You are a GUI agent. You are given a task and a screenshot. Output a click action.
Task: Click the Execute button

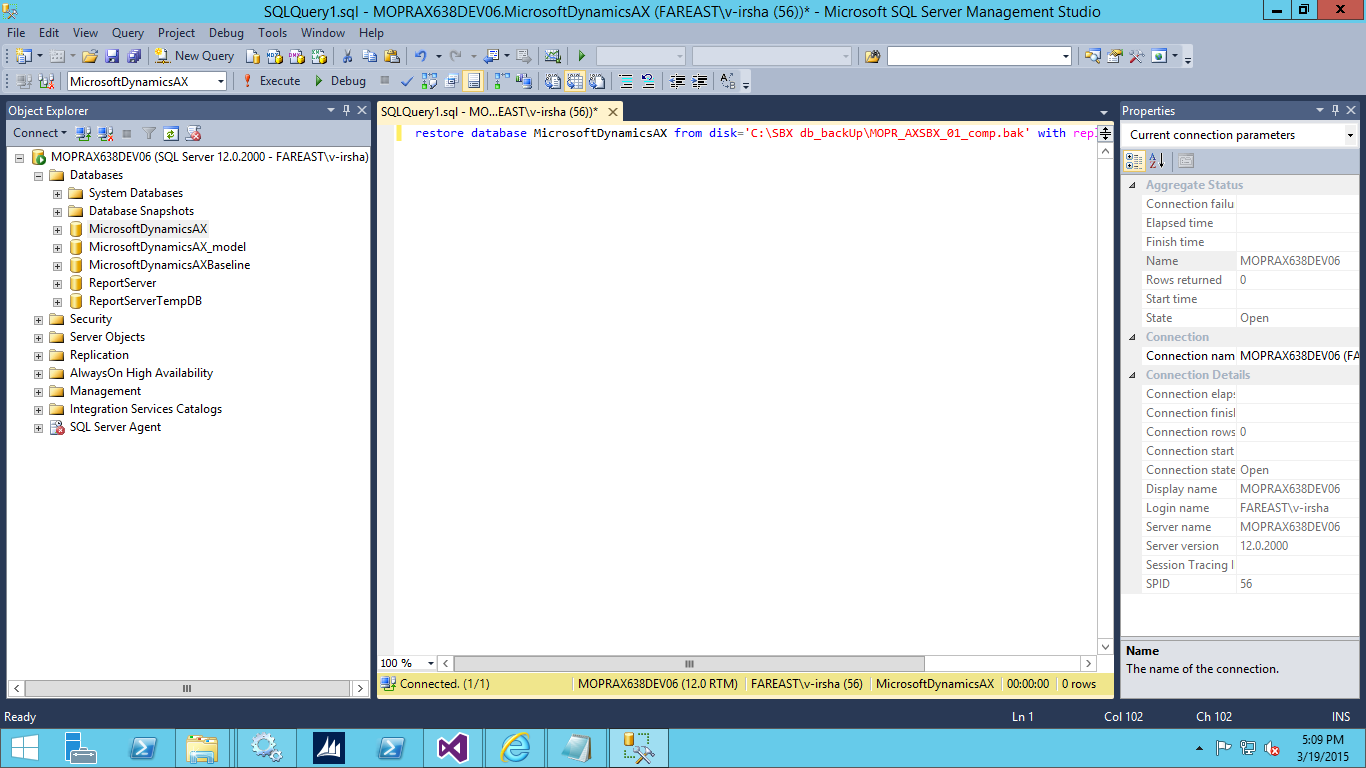(x=271, y=81)
